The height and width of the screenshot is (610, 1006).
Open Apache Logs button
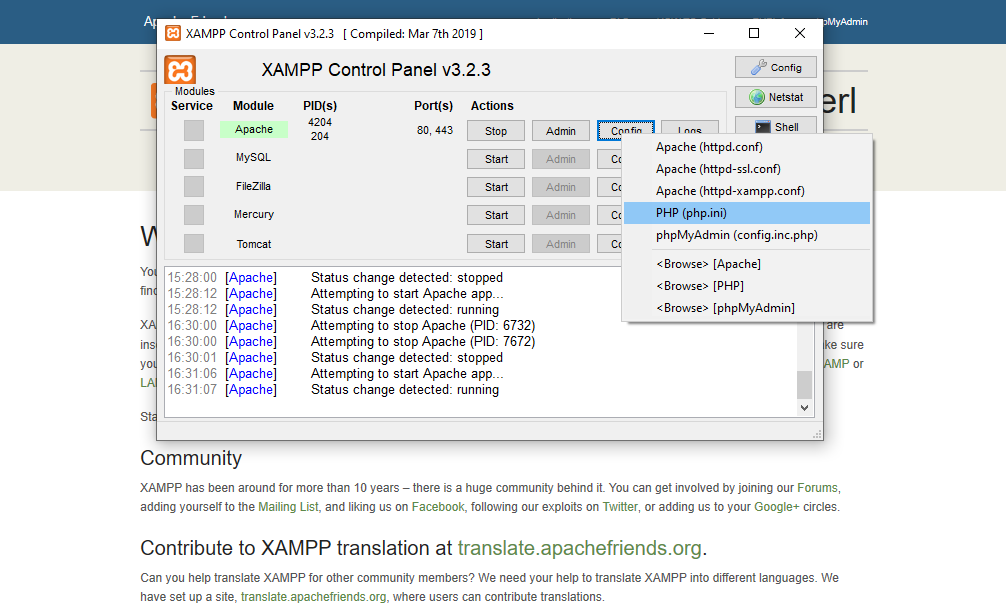point(690,128)
